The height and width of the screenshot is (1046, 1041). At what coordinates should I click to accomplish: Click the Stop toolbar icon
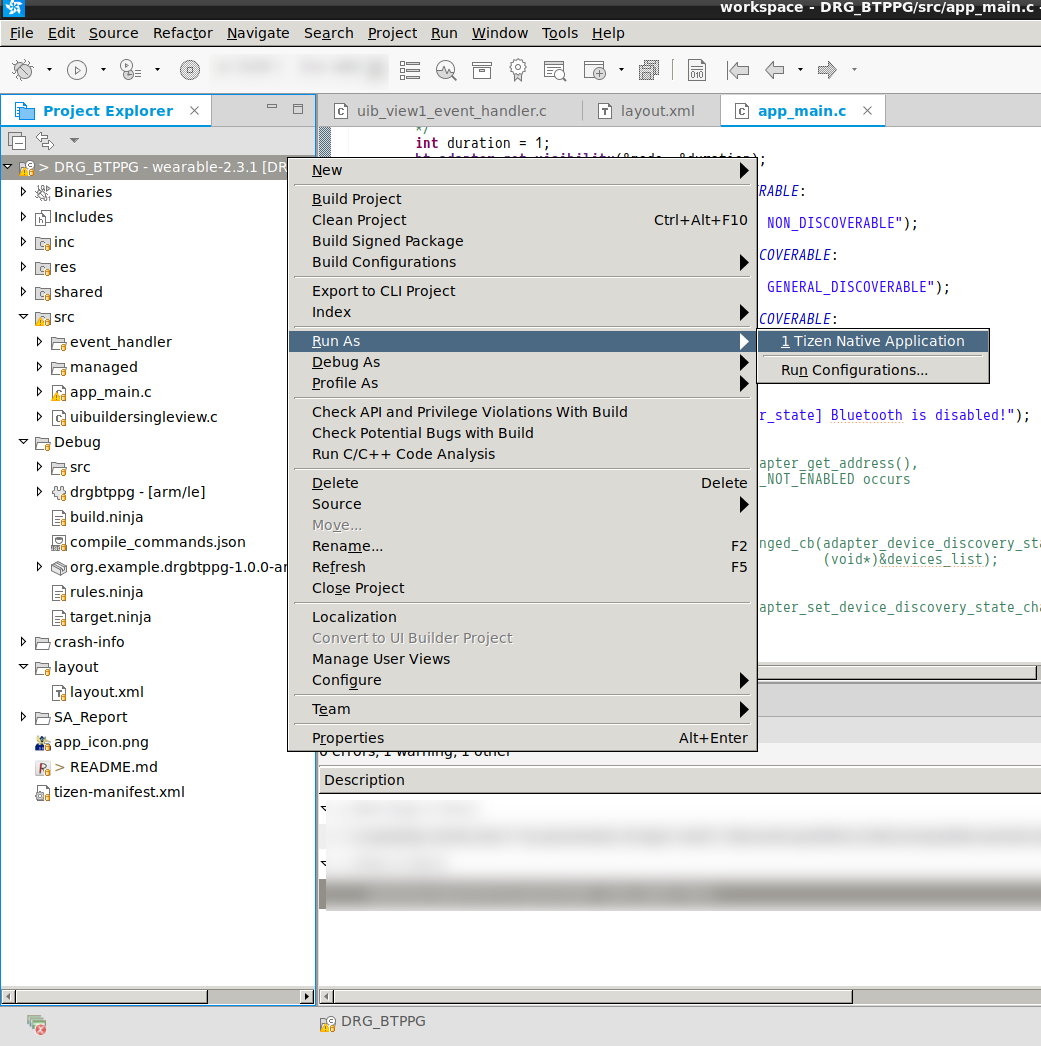[190, 69]
